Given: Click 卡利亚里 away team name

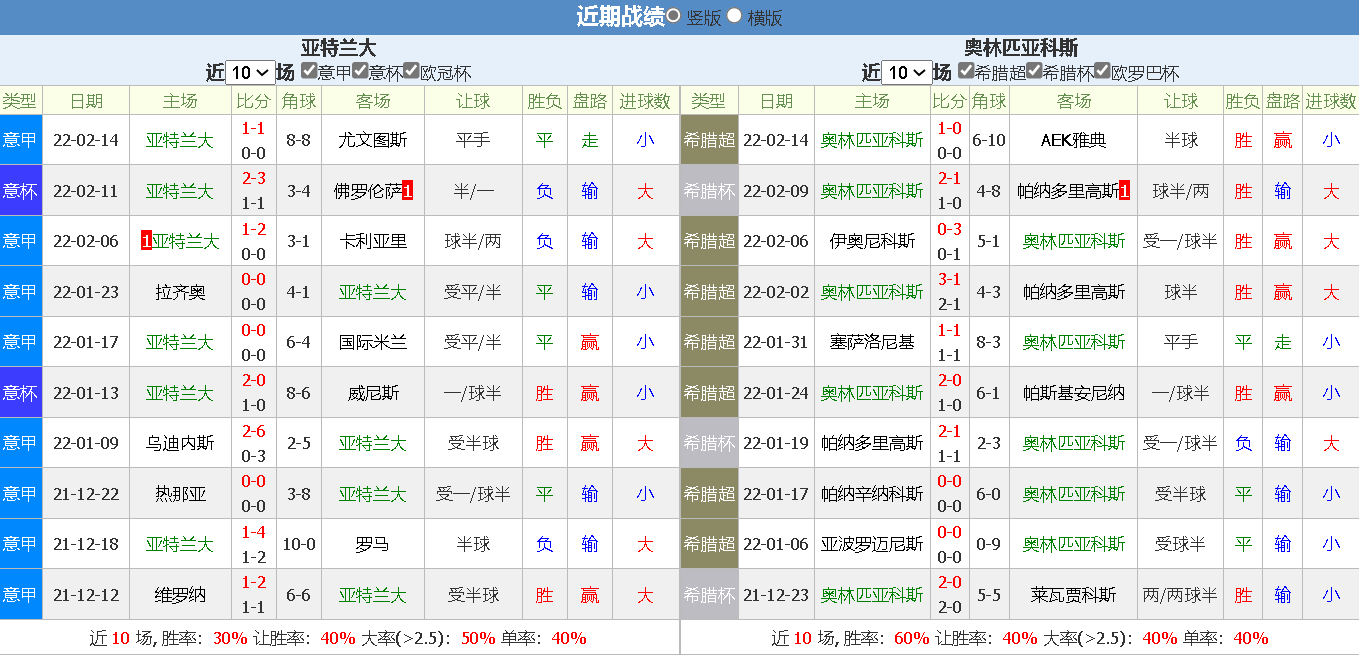Looking at the screenshot, I should coord(373,241).
